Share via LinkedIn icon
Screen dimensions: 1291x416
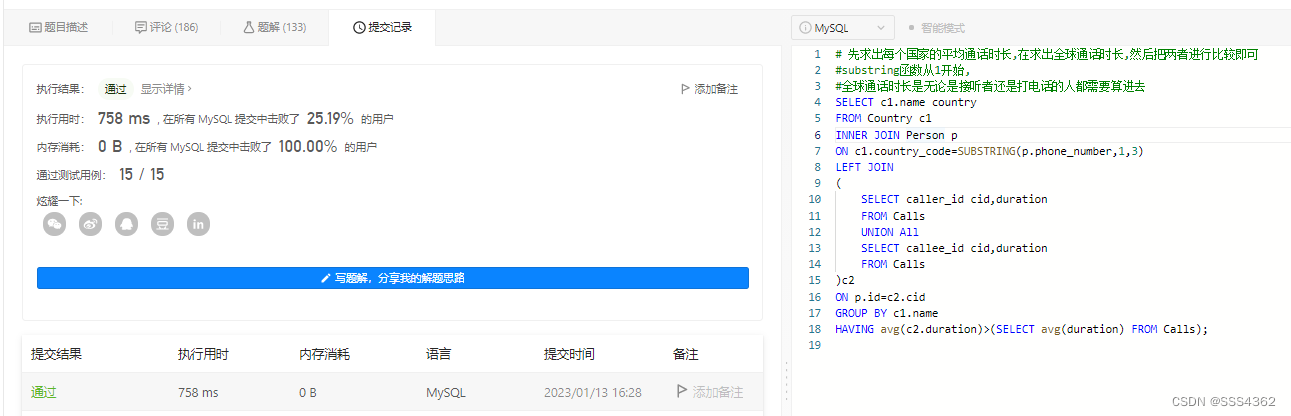[x=199, y=224]
